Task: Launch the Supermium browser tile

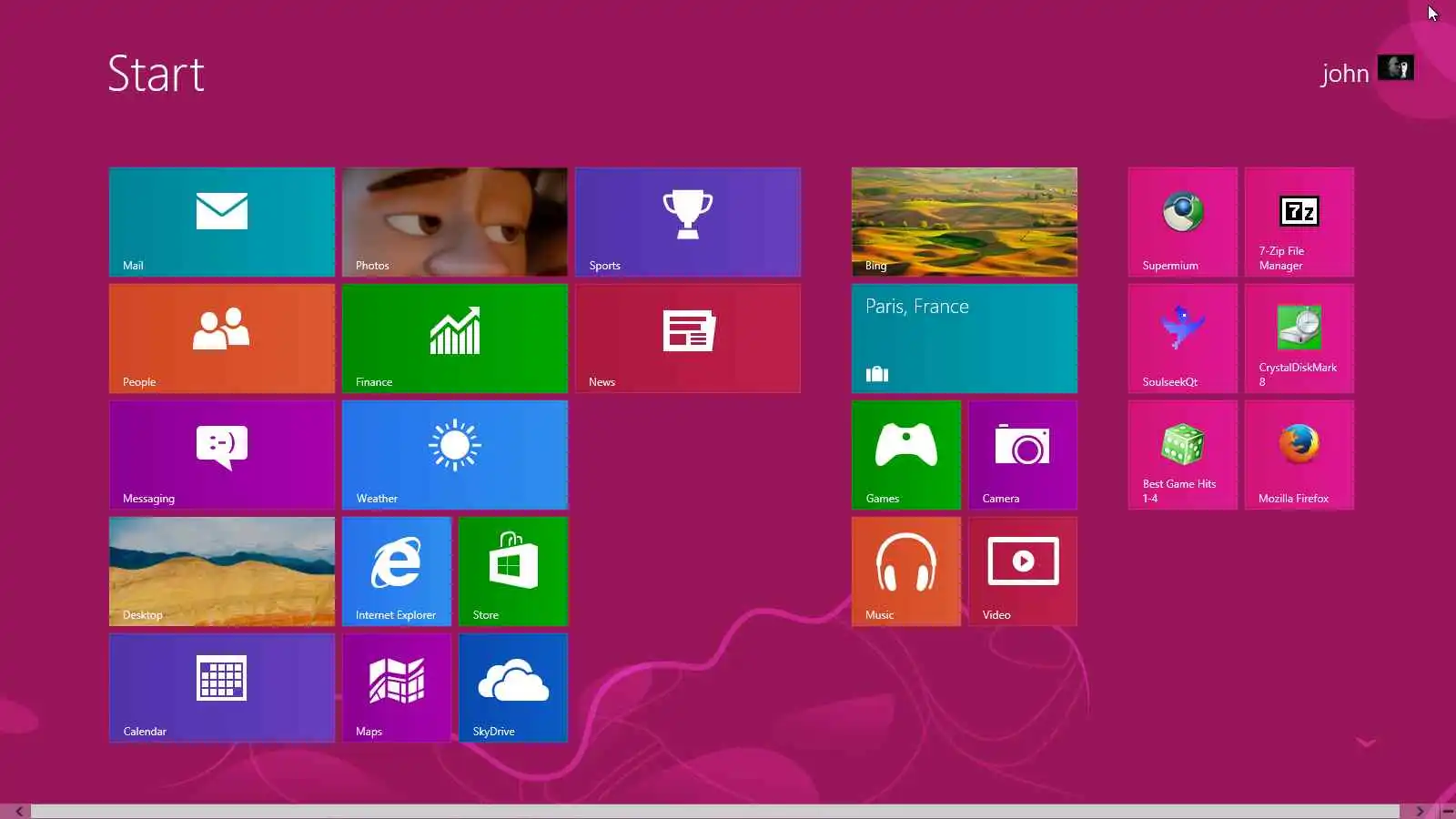Action: coord(1183,222)
